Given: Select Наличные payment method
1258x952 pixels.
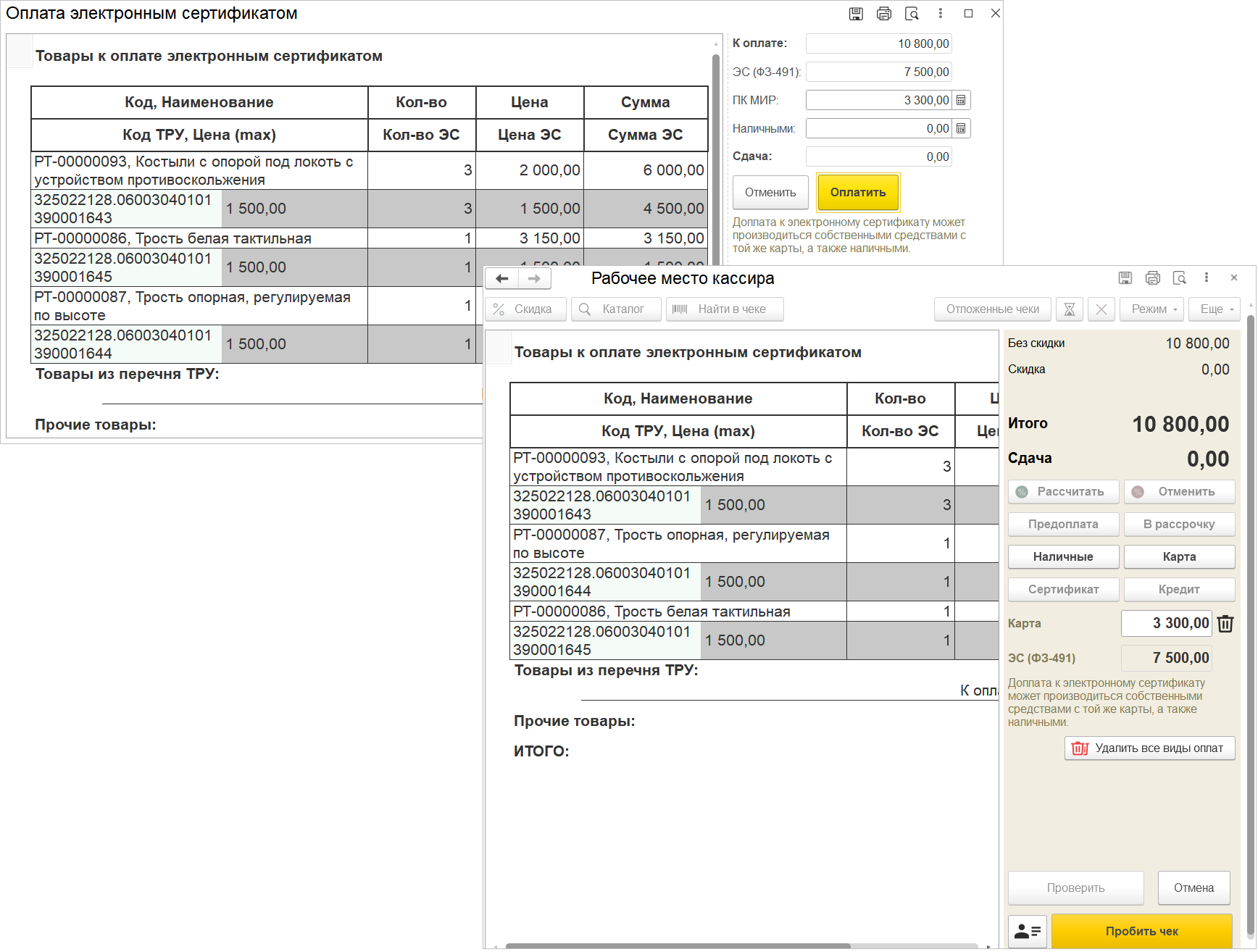Looking at the screenshot, I should pos(1063,557).
